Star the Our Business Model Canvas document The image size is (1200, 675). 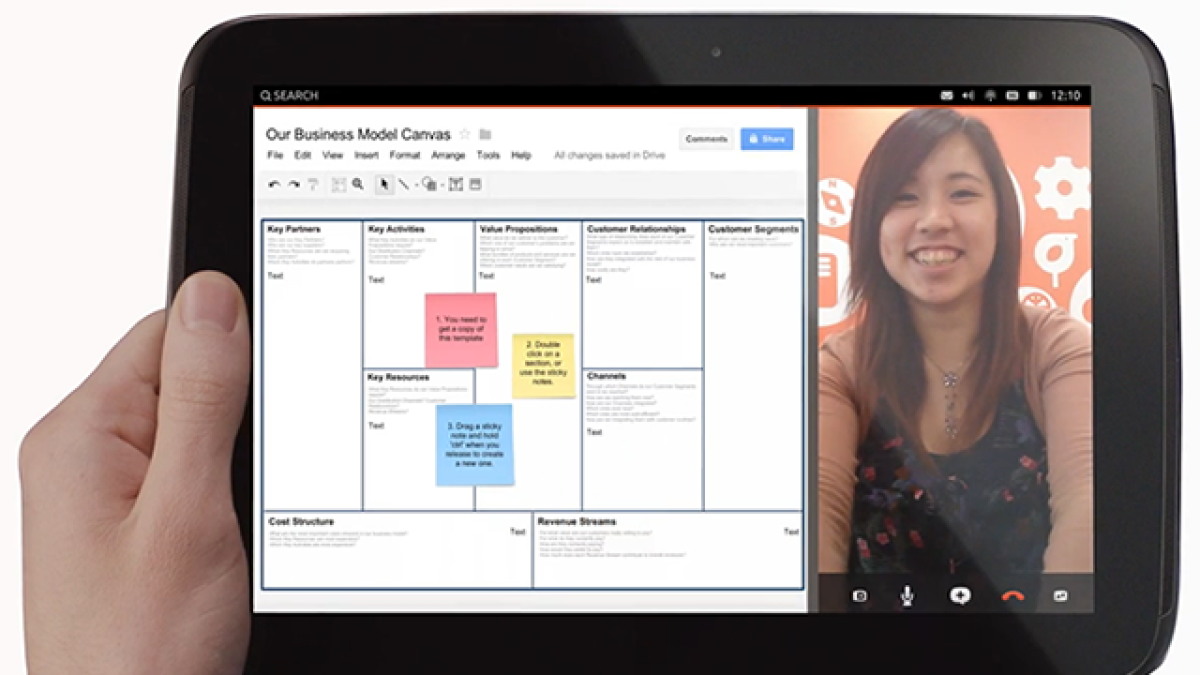click(x=465, y=134)
